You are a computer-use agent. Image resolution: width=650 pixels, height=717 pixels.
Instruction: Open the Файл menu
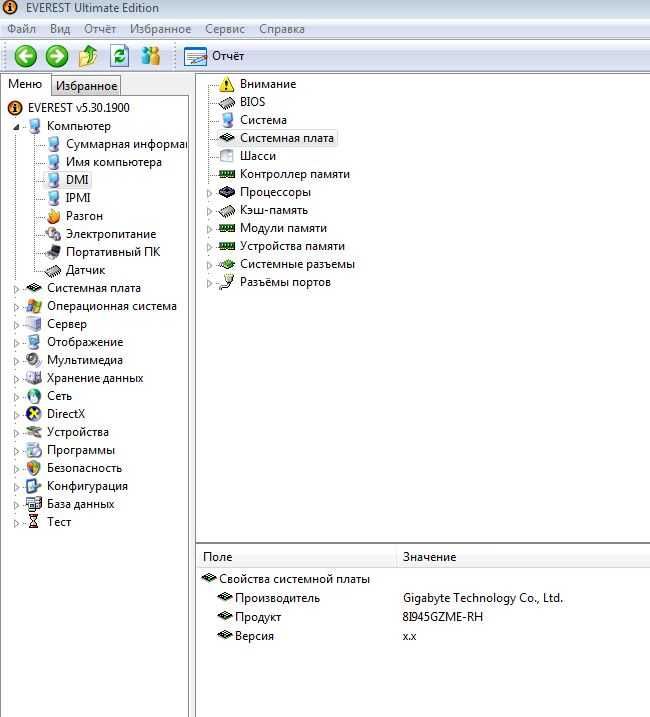[21, 29]
